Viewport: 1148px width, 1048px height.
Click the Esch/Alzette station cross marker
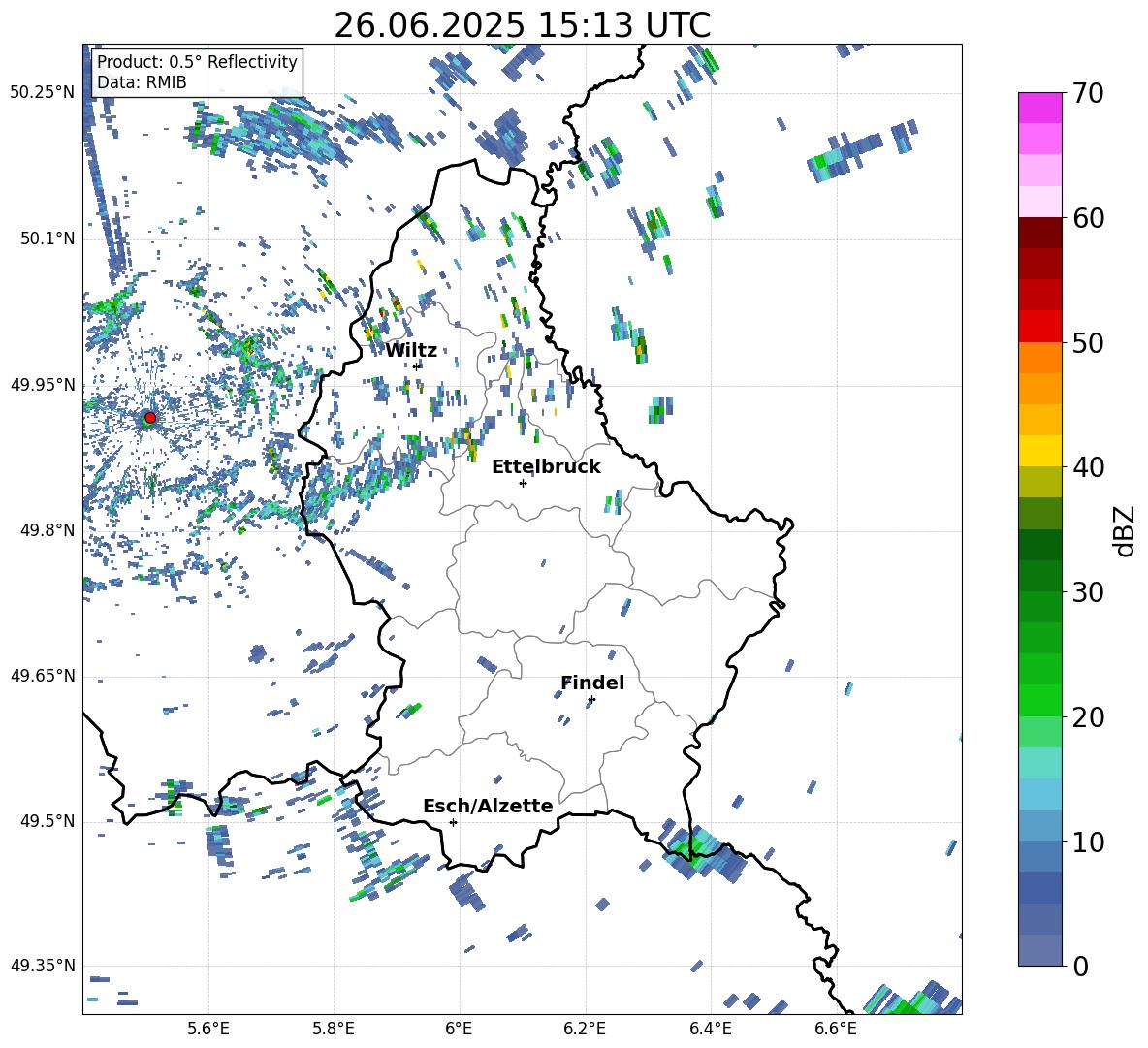[x=453, y=822]
